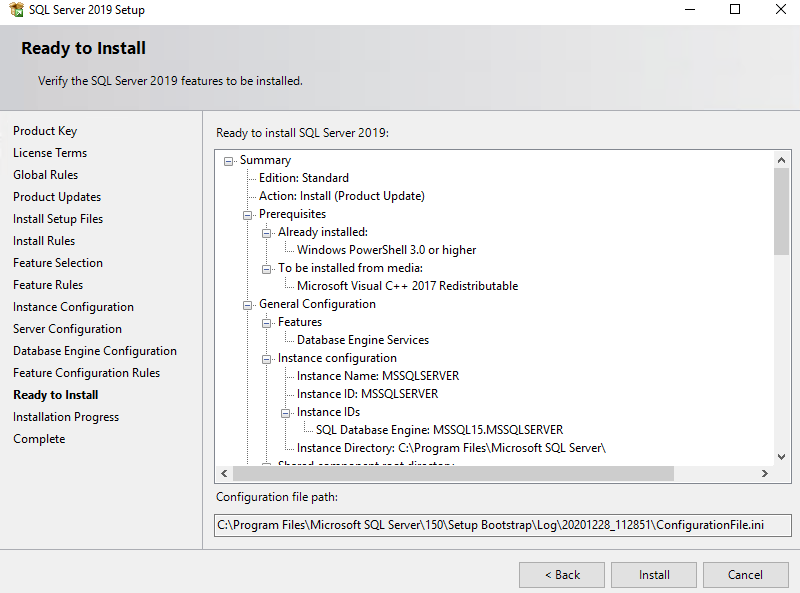Select 'Instance Name: MSSQLSERVER' row
This screenshot has height=593, width=800.
(x=378, y=376)
